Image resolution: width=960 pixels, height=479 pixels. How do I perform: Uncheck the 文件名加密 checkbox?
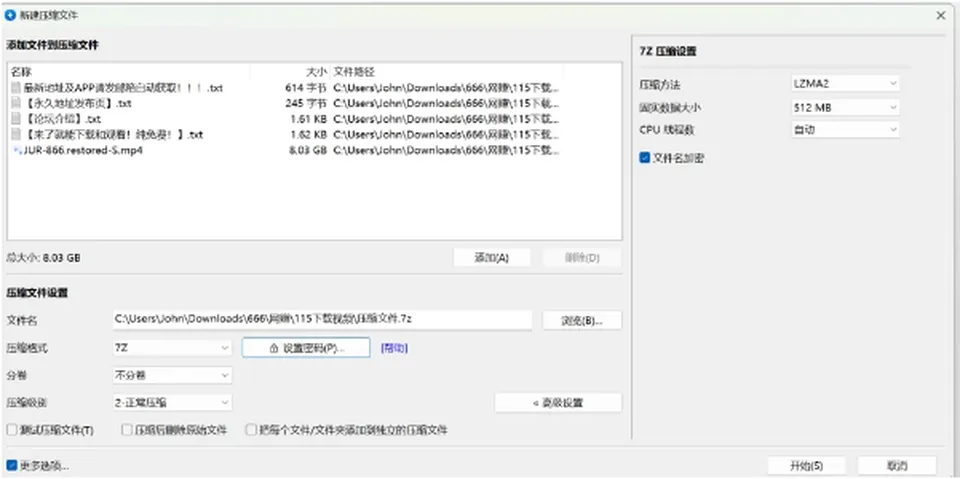coord(644,158)
